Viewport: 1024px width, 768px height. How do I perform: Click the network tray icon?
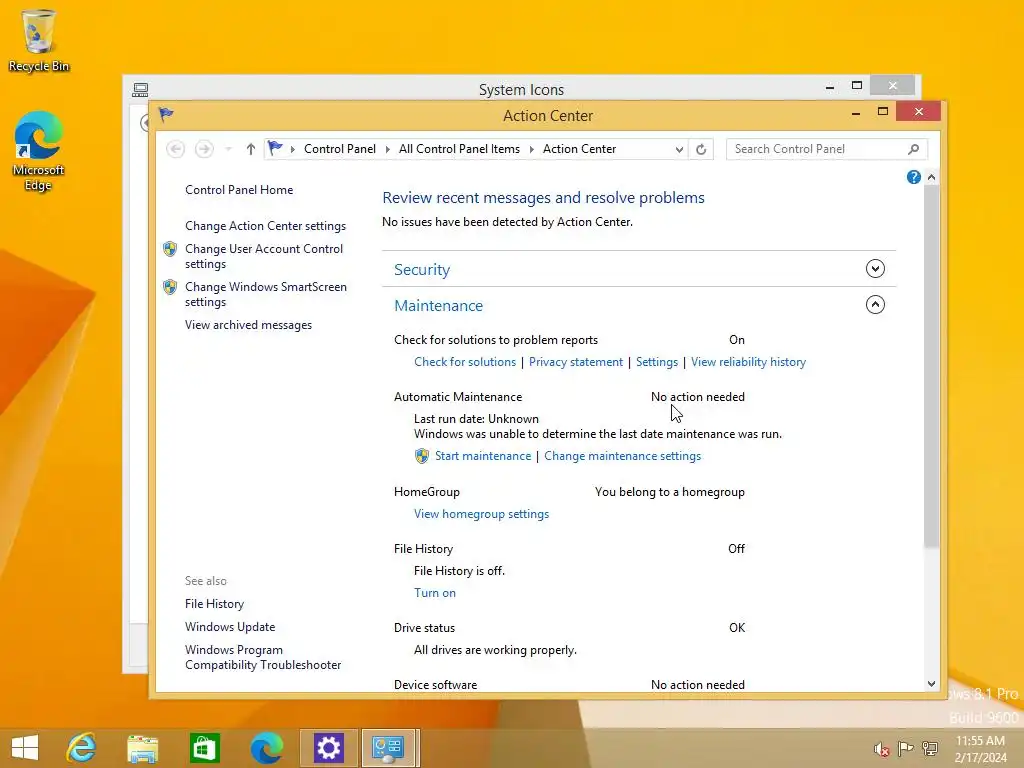click(x=930, y=749)
